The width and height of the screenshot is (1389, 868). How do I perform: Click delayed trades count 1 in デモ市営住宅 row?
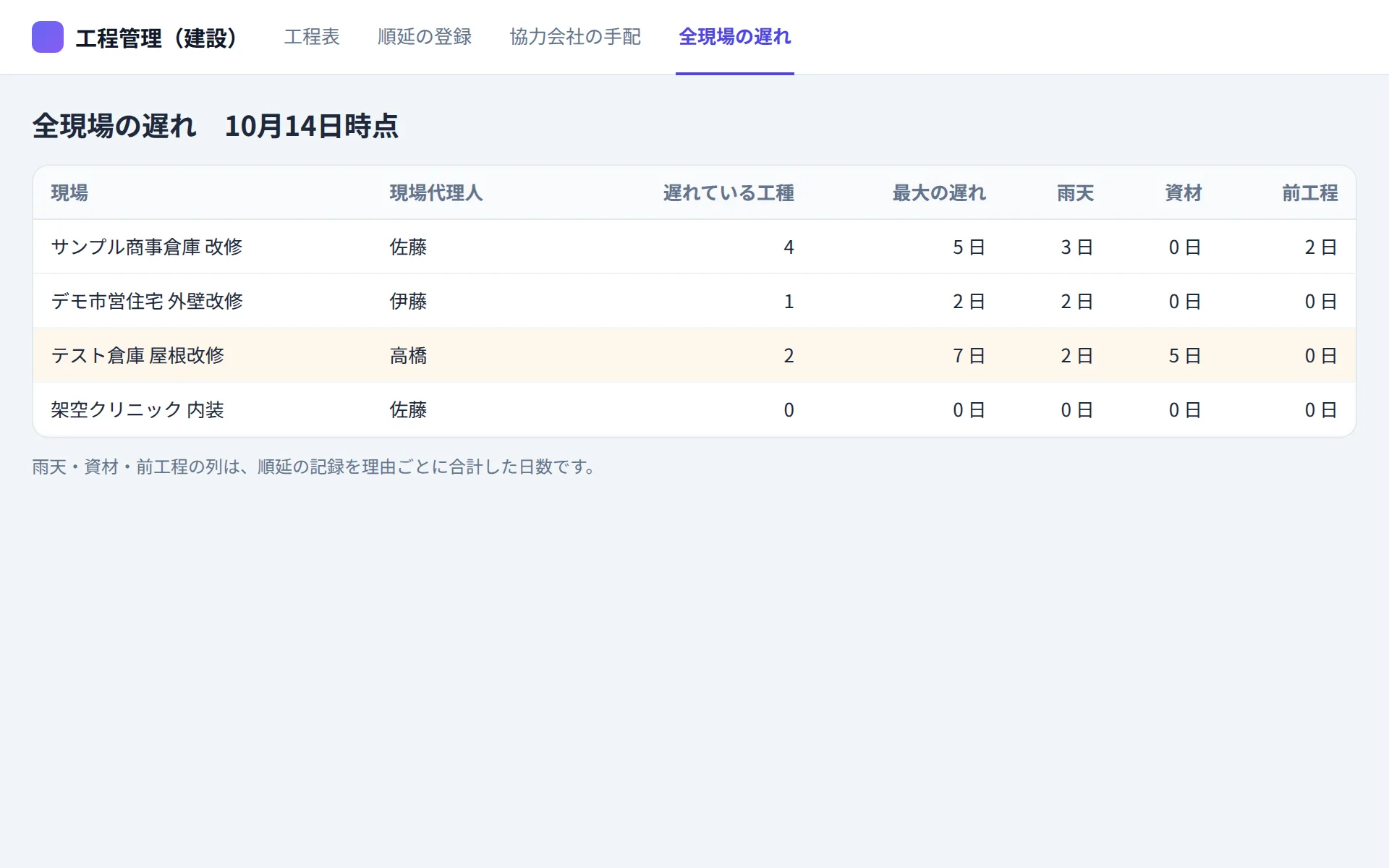[x=789, y=302]
